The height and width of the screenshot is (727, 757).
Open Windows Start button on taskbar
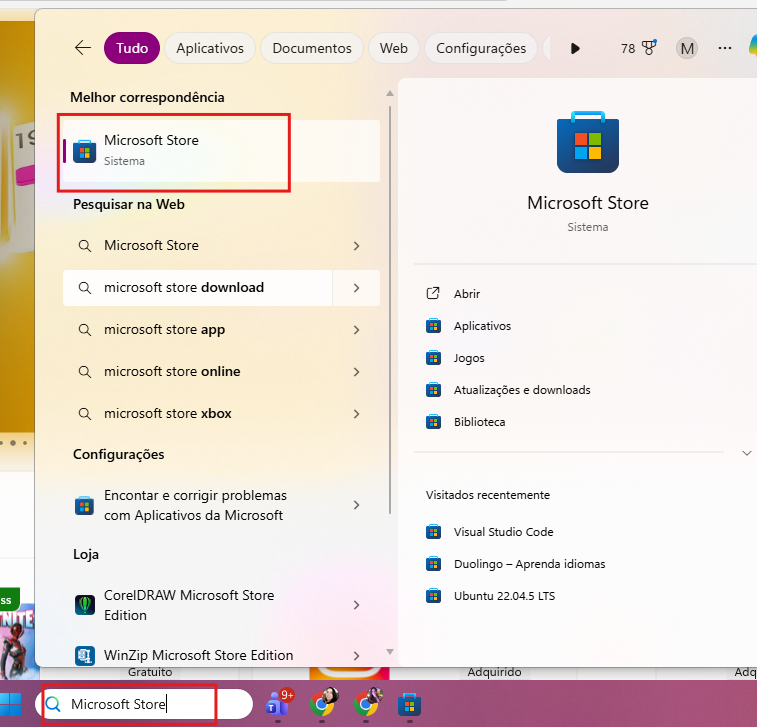[11, 705]
